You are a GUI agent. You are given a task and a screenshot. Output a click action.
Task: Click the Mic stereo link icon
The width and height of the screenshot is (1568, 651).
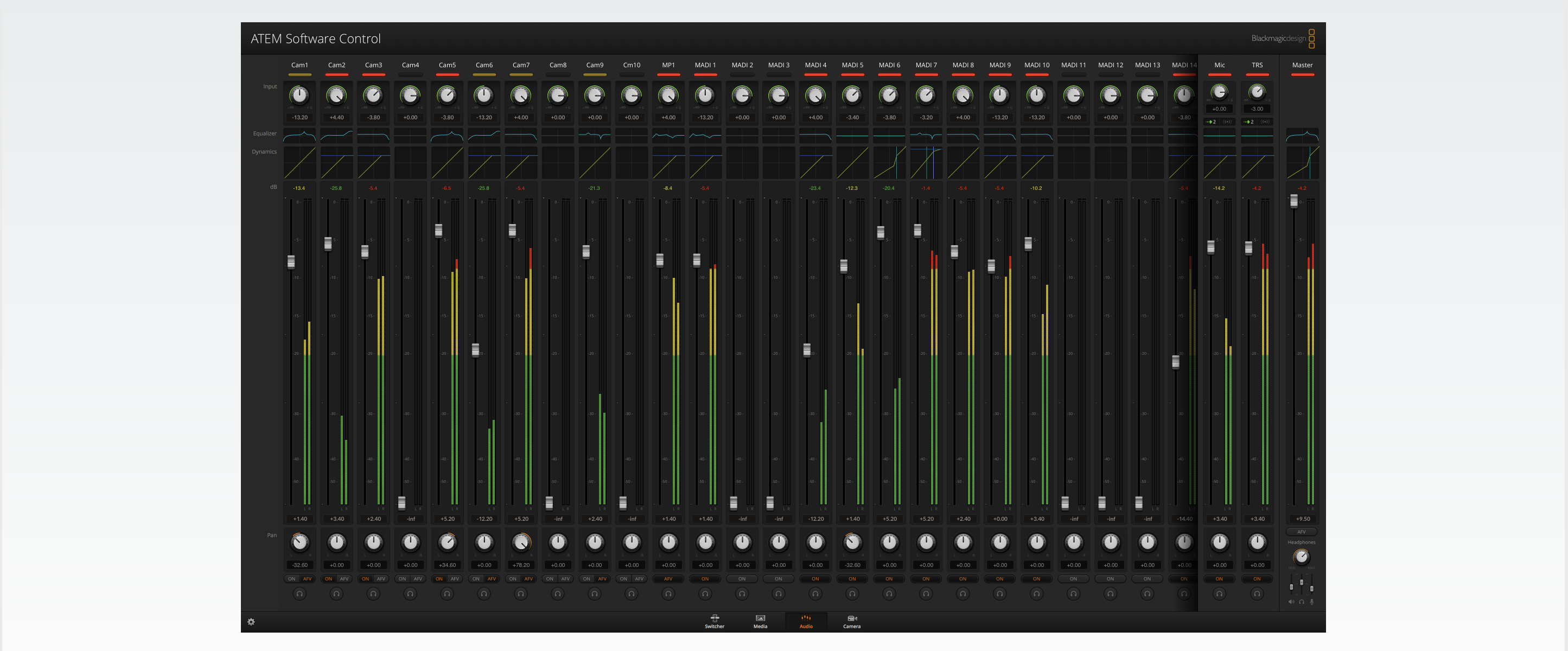click(1228, 122)
